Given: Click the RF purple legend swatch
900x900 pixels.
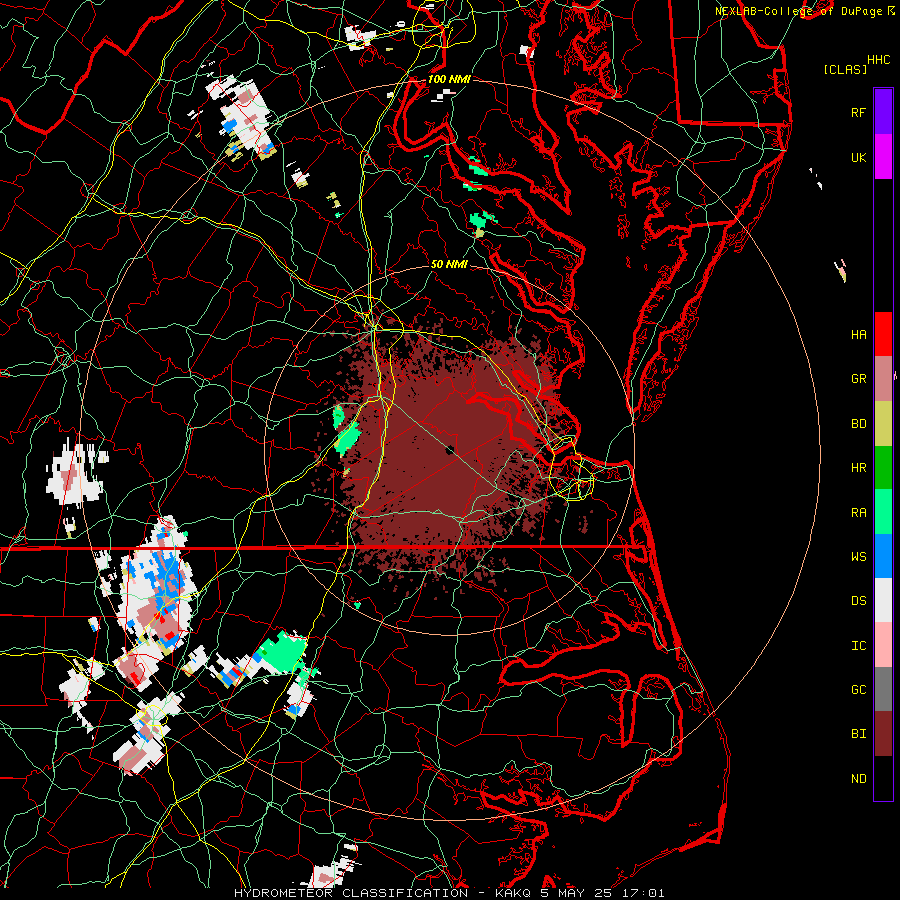Looking at the screenshot, I should (x=883, y=112).
